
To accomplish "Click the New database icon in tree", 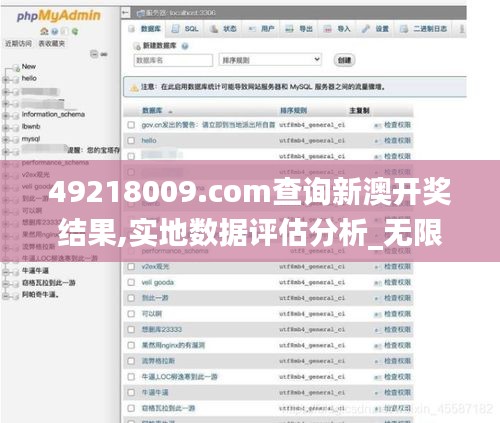I will coord(16,68).
